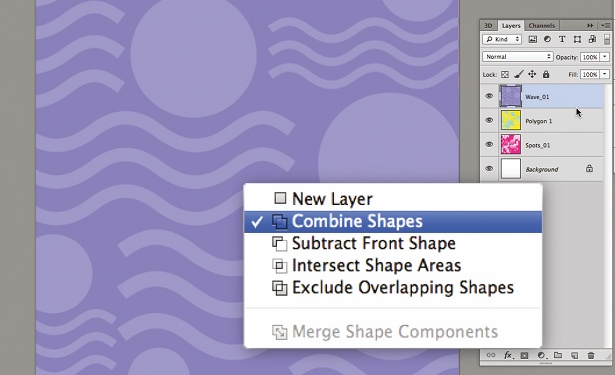Filter layers by type (T) icon
This screenshot has height=375, width=615.
coord(562,39)
